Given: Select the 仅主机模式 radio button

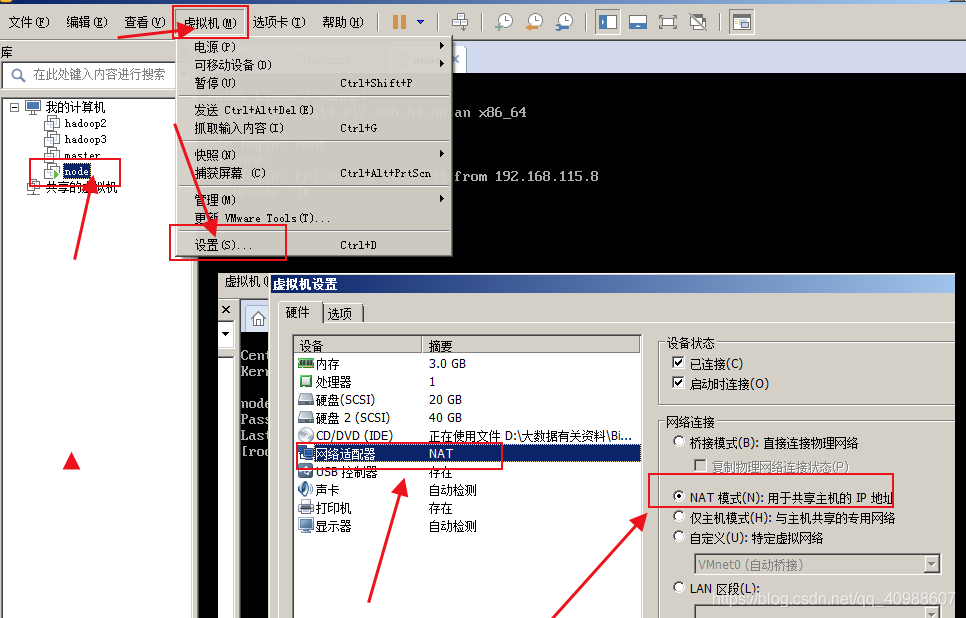Looking at the screenshot, I should click(x=679, y=518).
